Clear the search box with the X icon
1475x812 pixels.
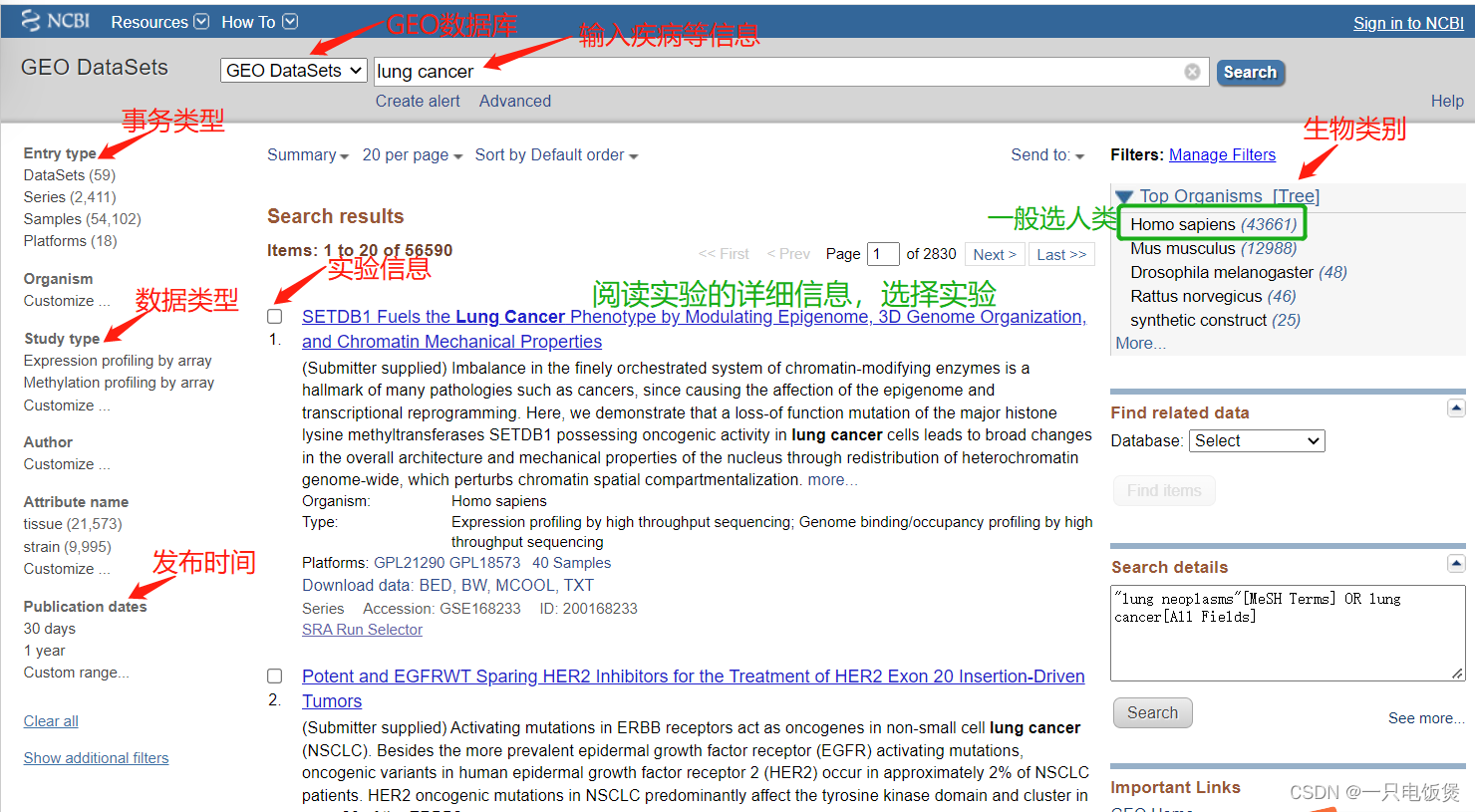tap(1192, 72)
